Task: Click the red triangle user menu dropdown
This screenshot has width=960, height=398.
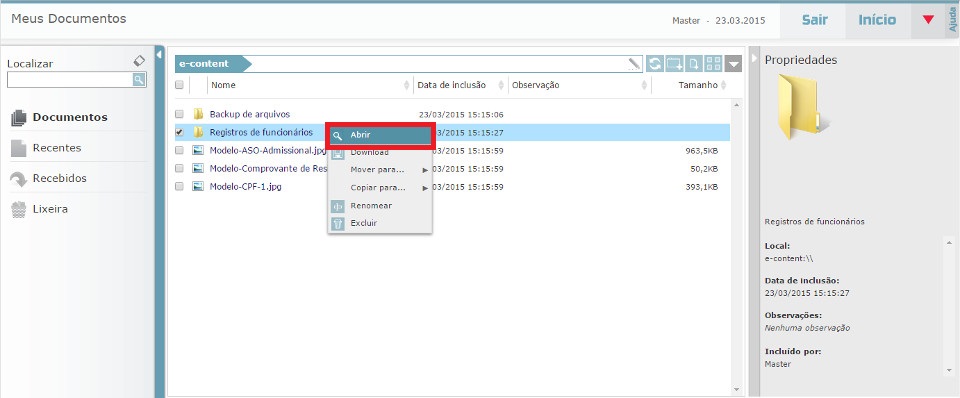Action: pos(928,20)
